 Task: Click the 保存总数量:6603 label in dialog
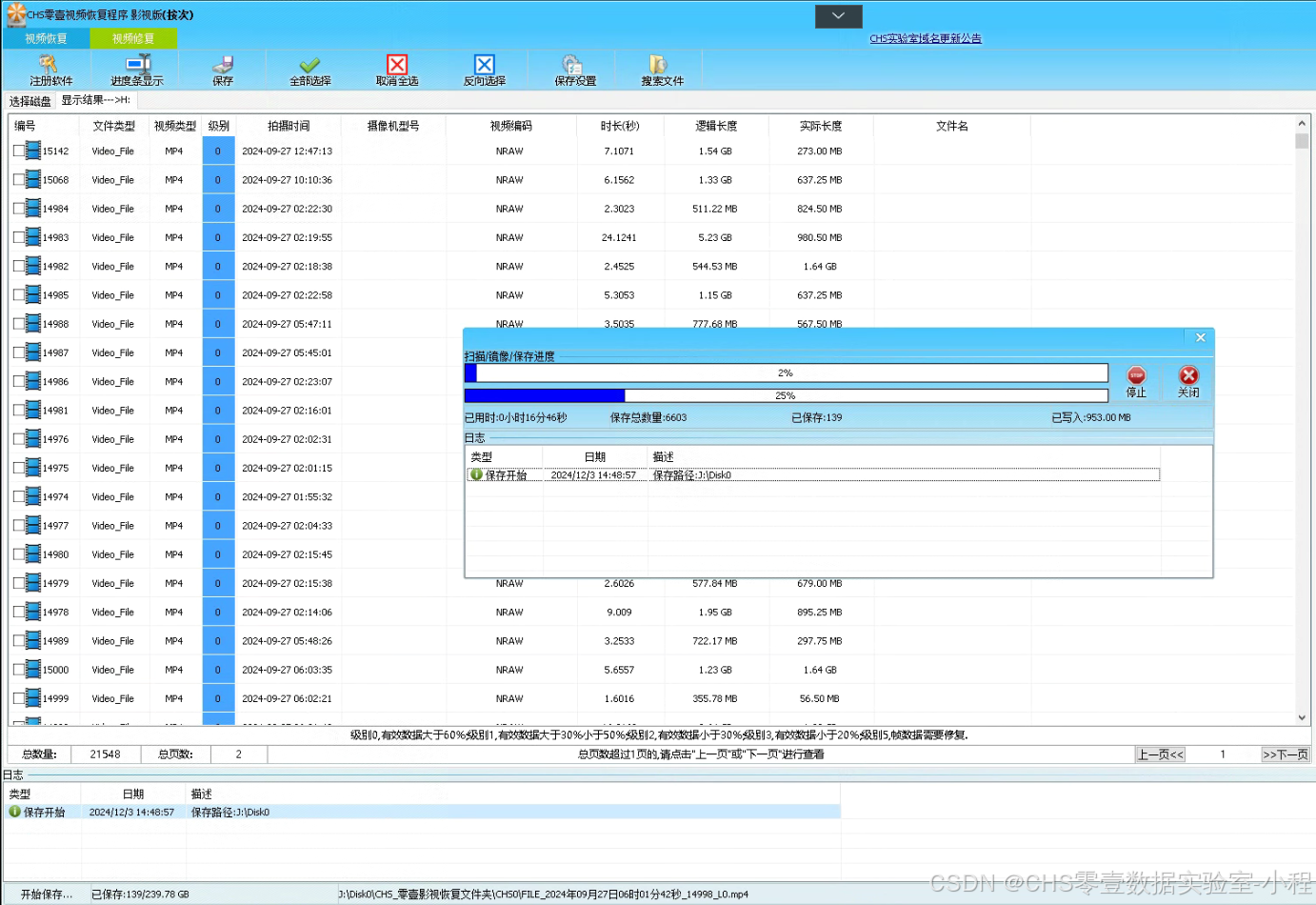point(648,417)
